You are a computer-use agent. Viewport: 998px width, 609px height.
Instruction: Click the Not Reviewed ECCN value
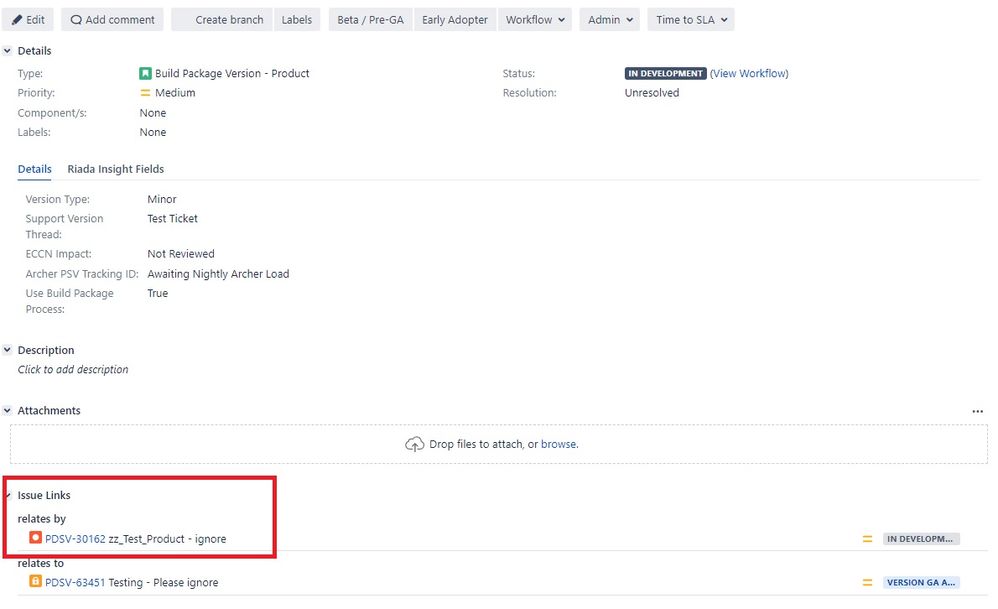pyautogui.click(x=181, y=254)
